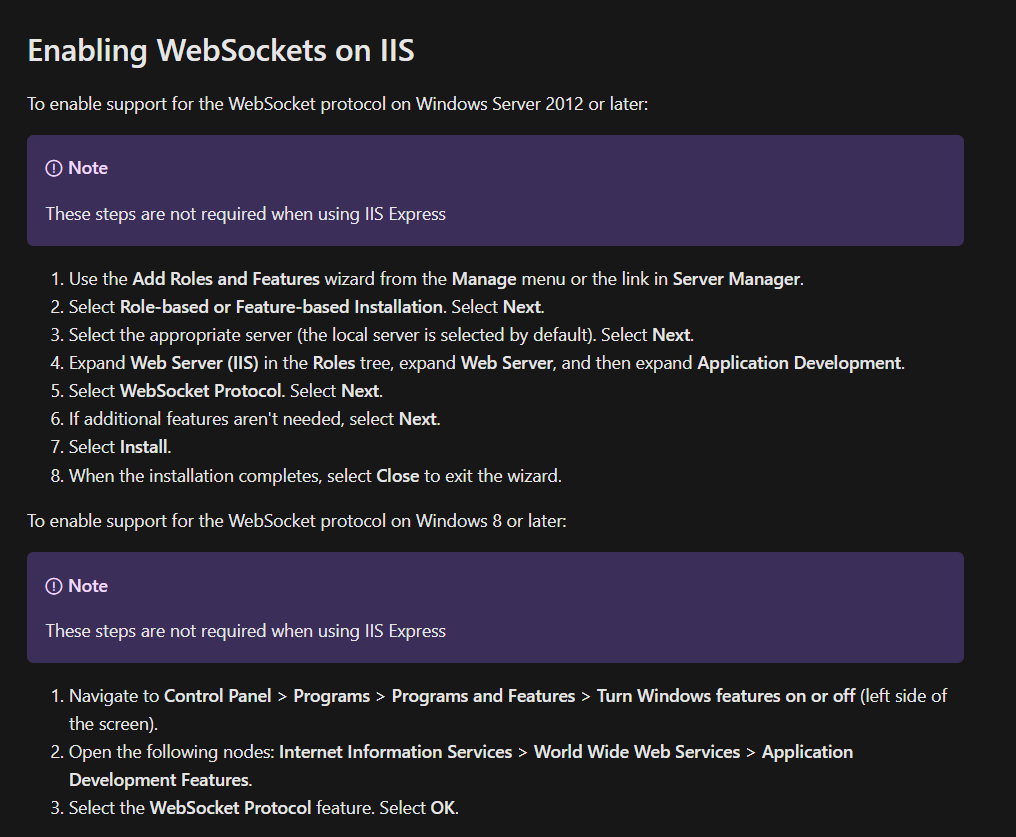This screenshot has width=1016, height=837.
Task: Click the bold "Control Panel" text
Action: pyautogui.click(x=217, y=696)
